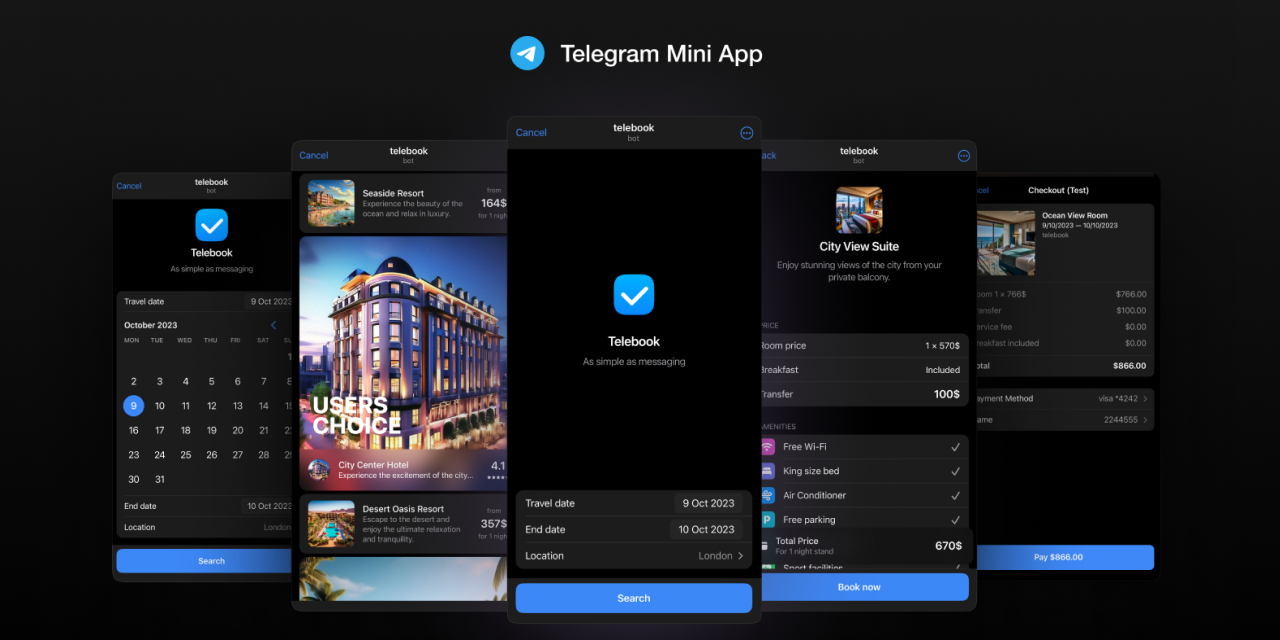Select the highlighted day 9 in calendar
1280x640 pixels.
click(133, 406)
